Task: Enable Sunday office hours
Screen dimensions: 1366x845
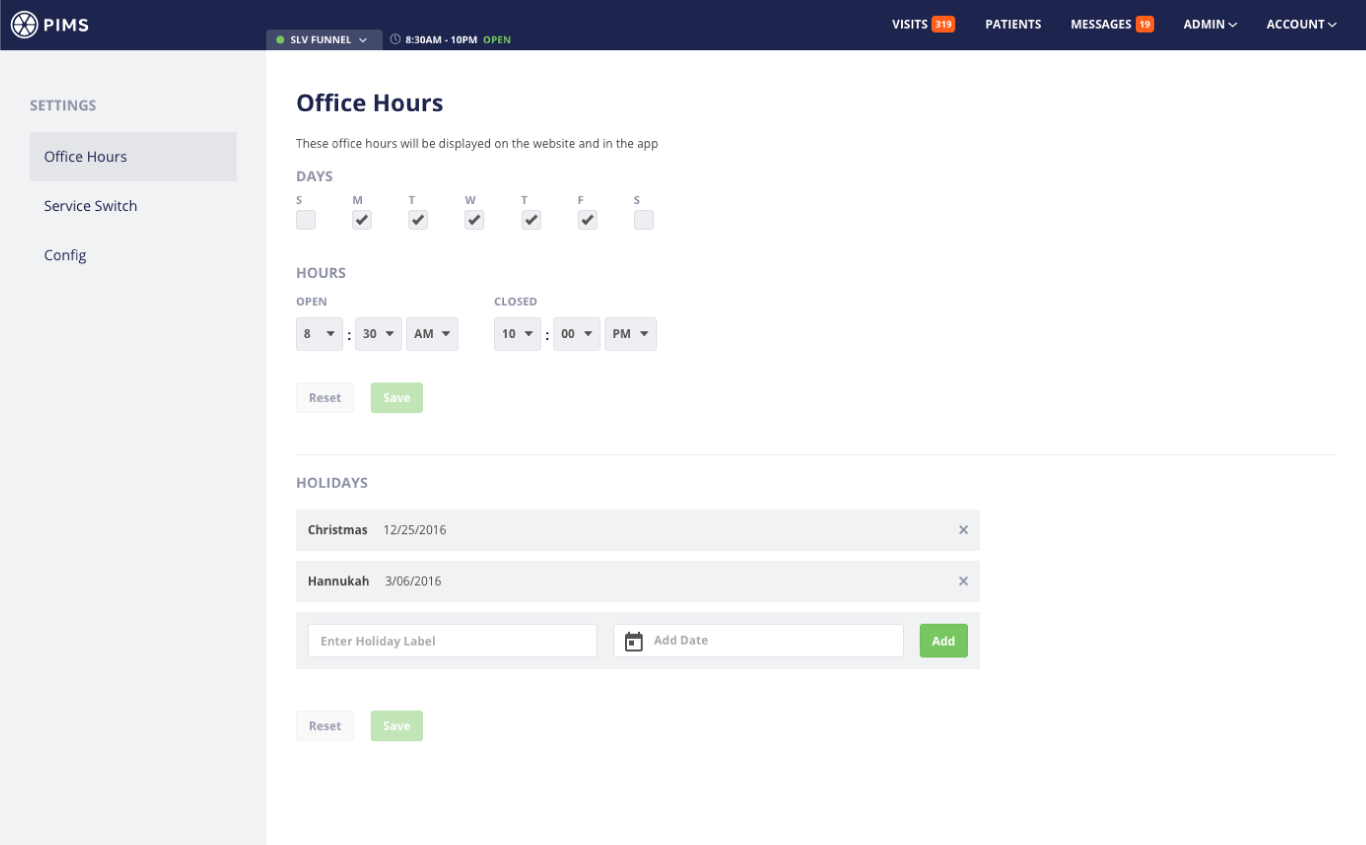Action: [305, 220]
